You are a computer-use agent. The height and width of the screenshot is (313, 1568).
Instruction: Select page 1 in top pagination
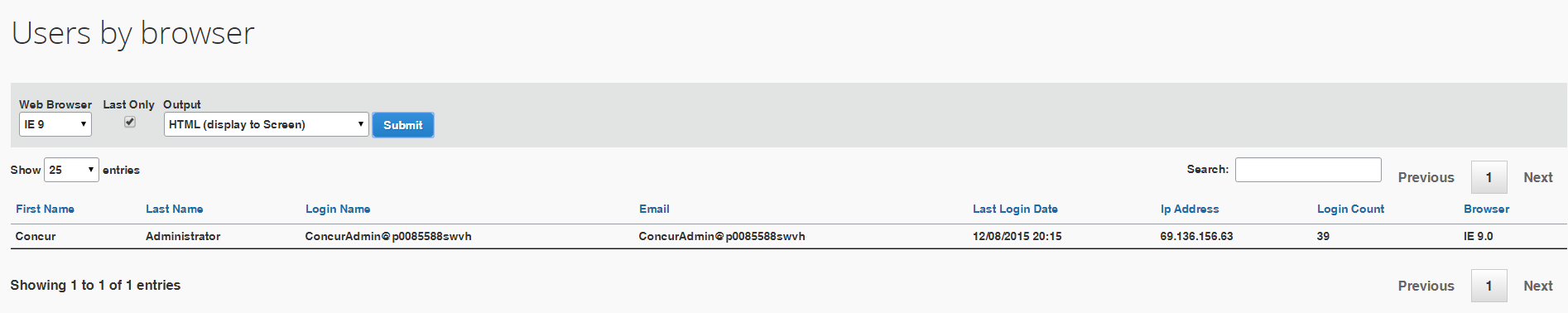(1489, 177)
